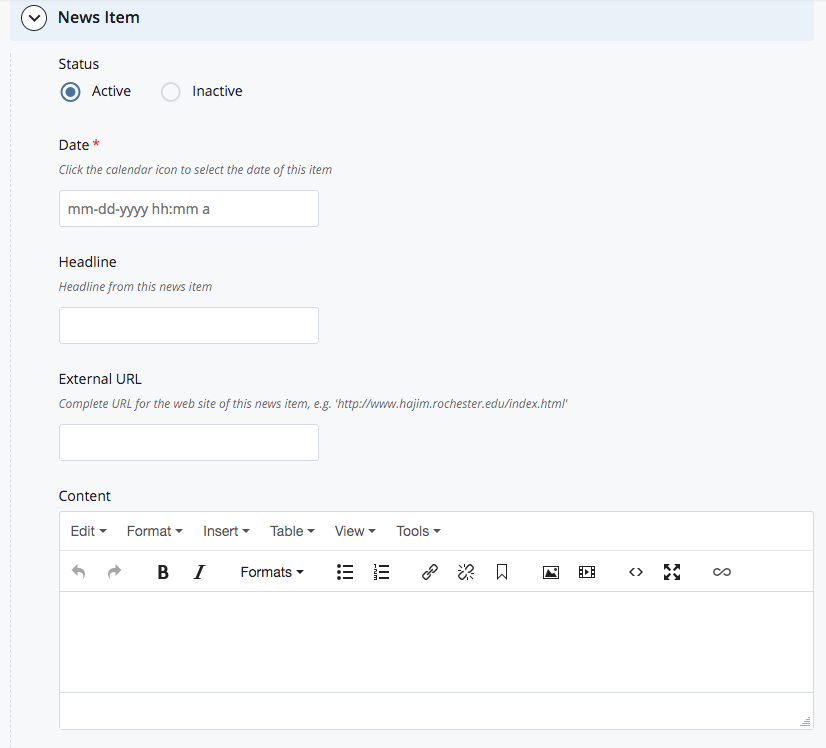Click the insert media video icon
826x748 pixels.
pos(587,572)
